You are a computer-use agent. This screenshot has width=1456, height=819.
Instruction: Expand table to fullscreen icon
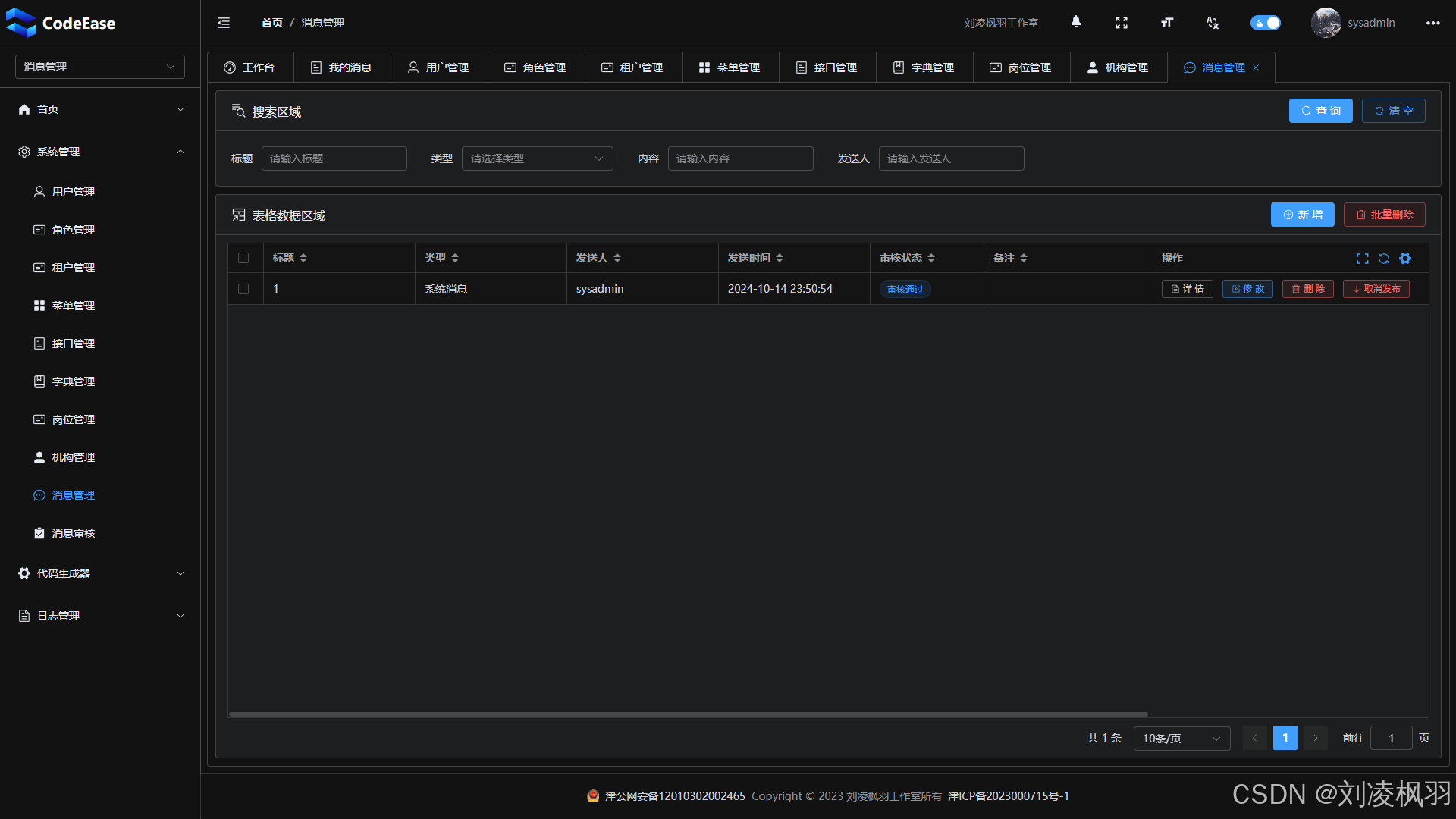pos(1363,259)
